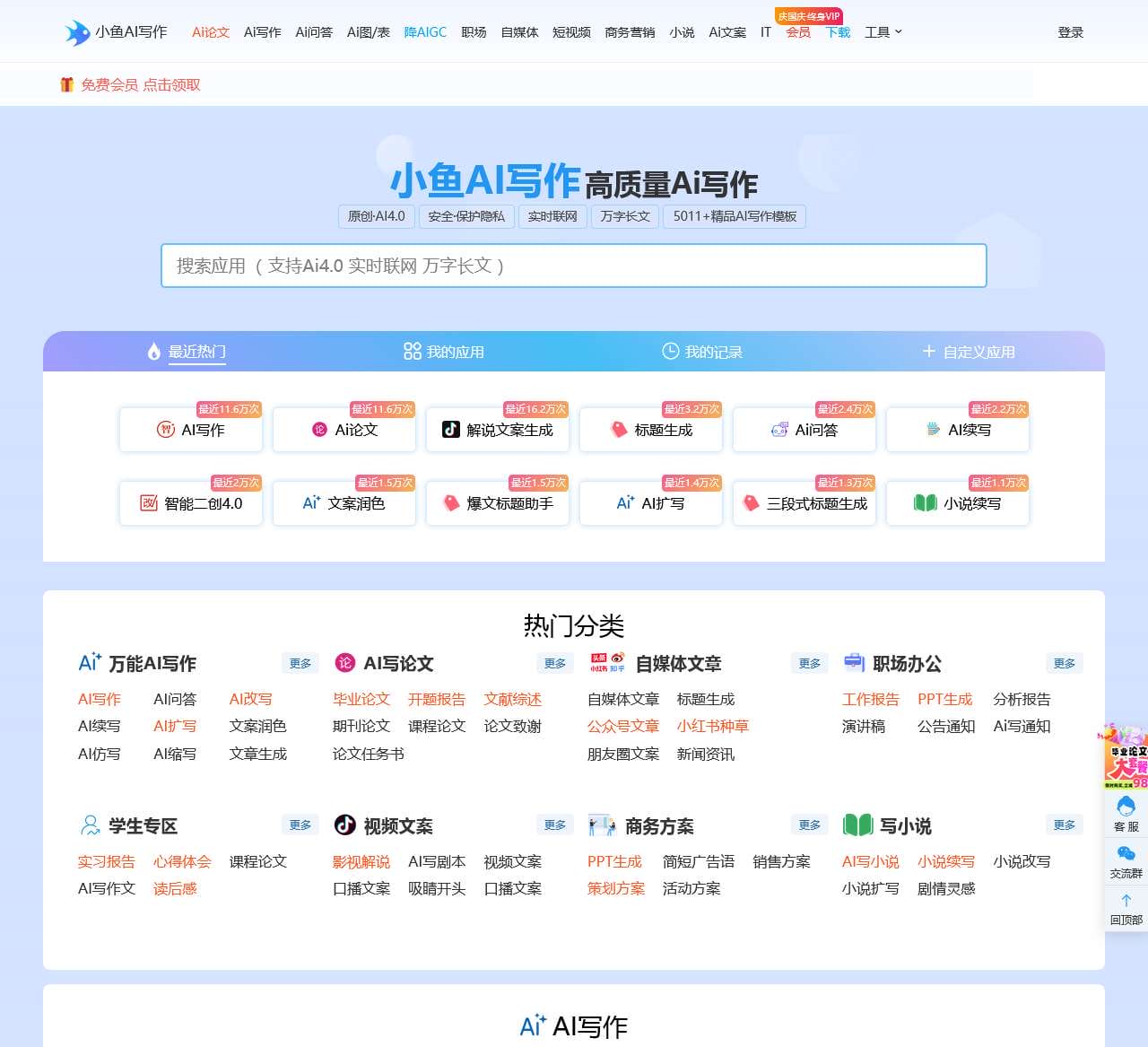Click the tag icon on 三段式标题生成 card
The height and width of the screenshot is (1047, 1148).
coord(751,503)
